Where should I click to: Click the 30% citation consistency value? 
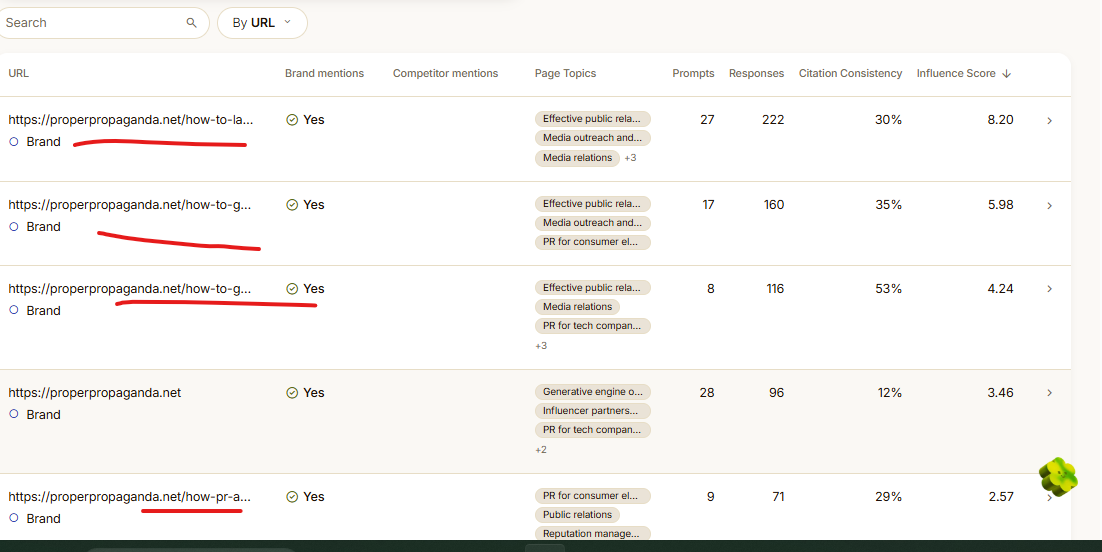coord(888,120)
